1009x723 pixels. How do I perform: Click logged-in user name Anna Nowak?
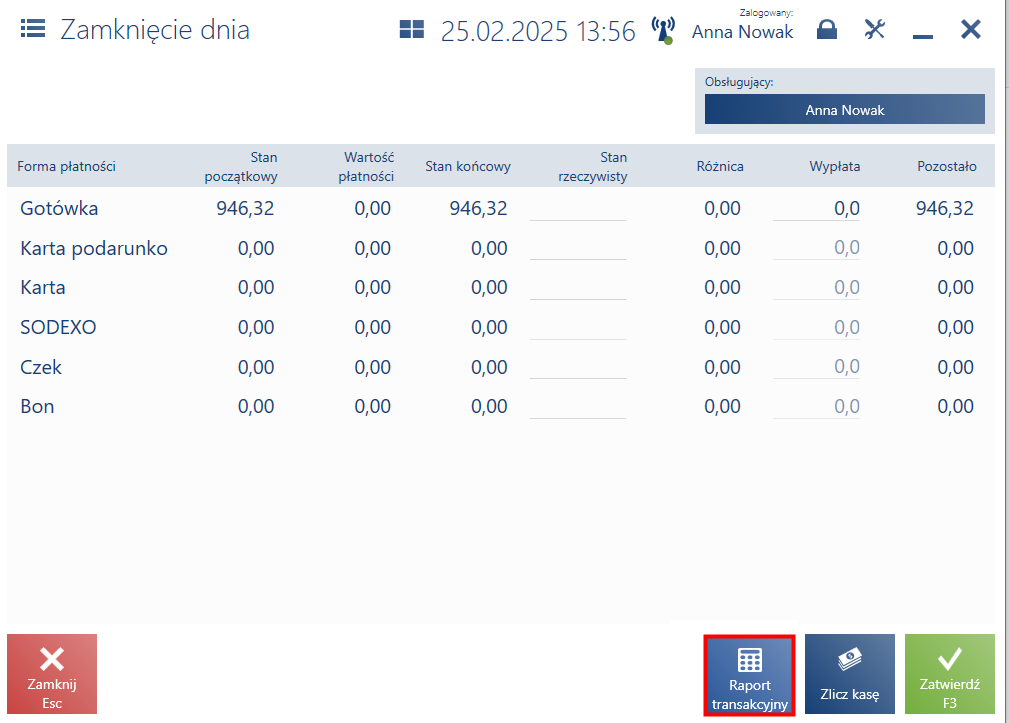pos(743,32)
